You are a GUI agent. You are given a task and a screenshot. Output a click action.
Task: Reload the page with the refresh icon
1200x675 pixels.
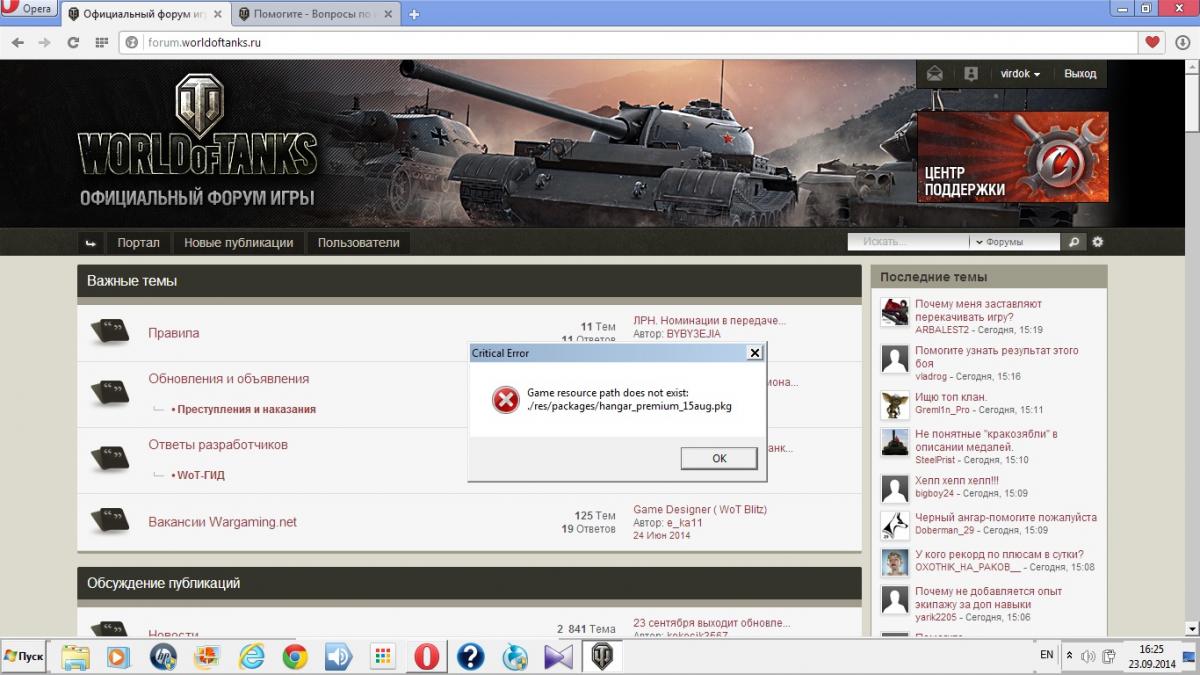coord(72,43)
